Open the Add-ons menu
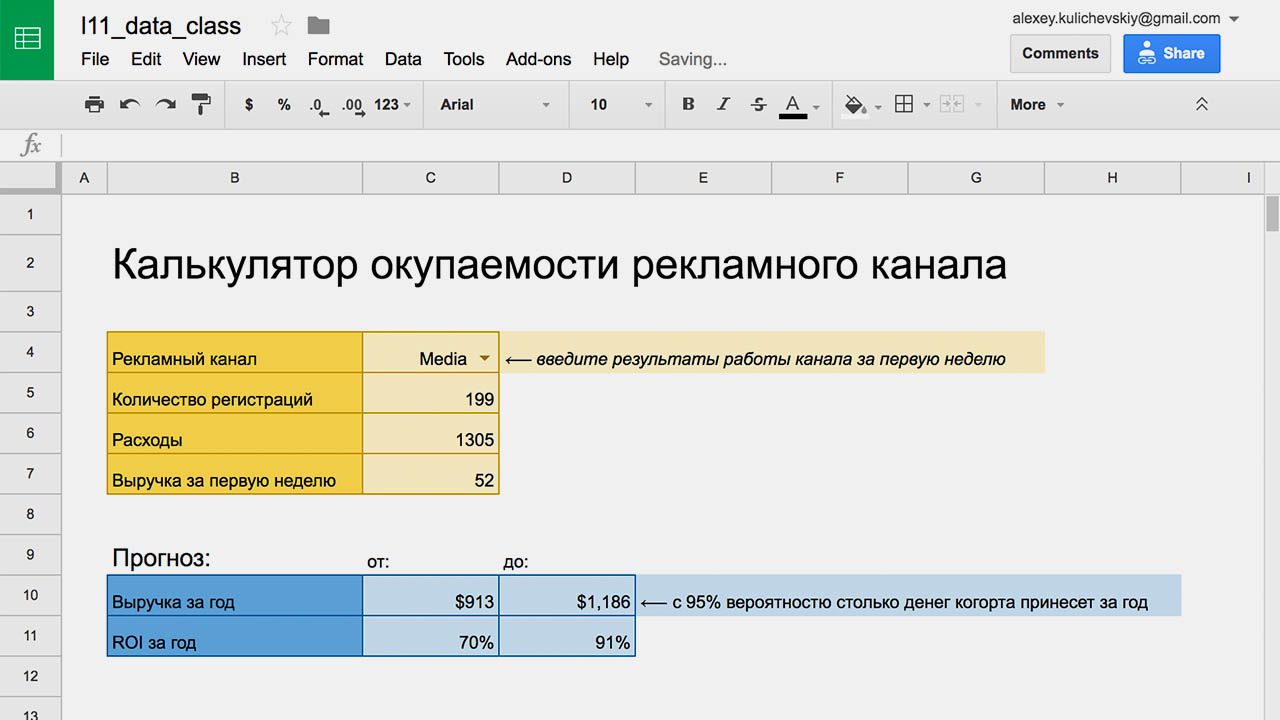Viewport: 1280px width, 720px height. click(x=538, y=59)
